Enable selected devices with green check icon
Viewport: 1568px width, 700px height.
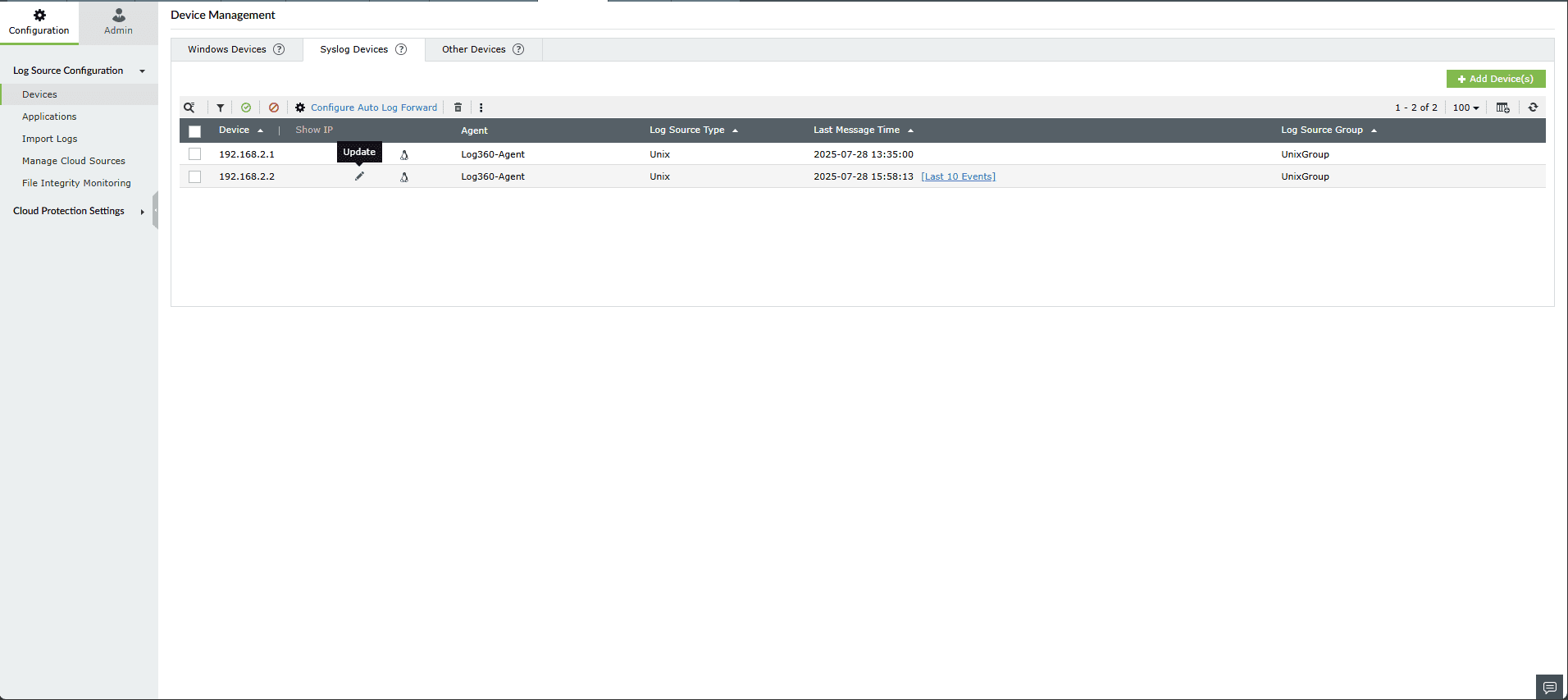pos(246,108)
